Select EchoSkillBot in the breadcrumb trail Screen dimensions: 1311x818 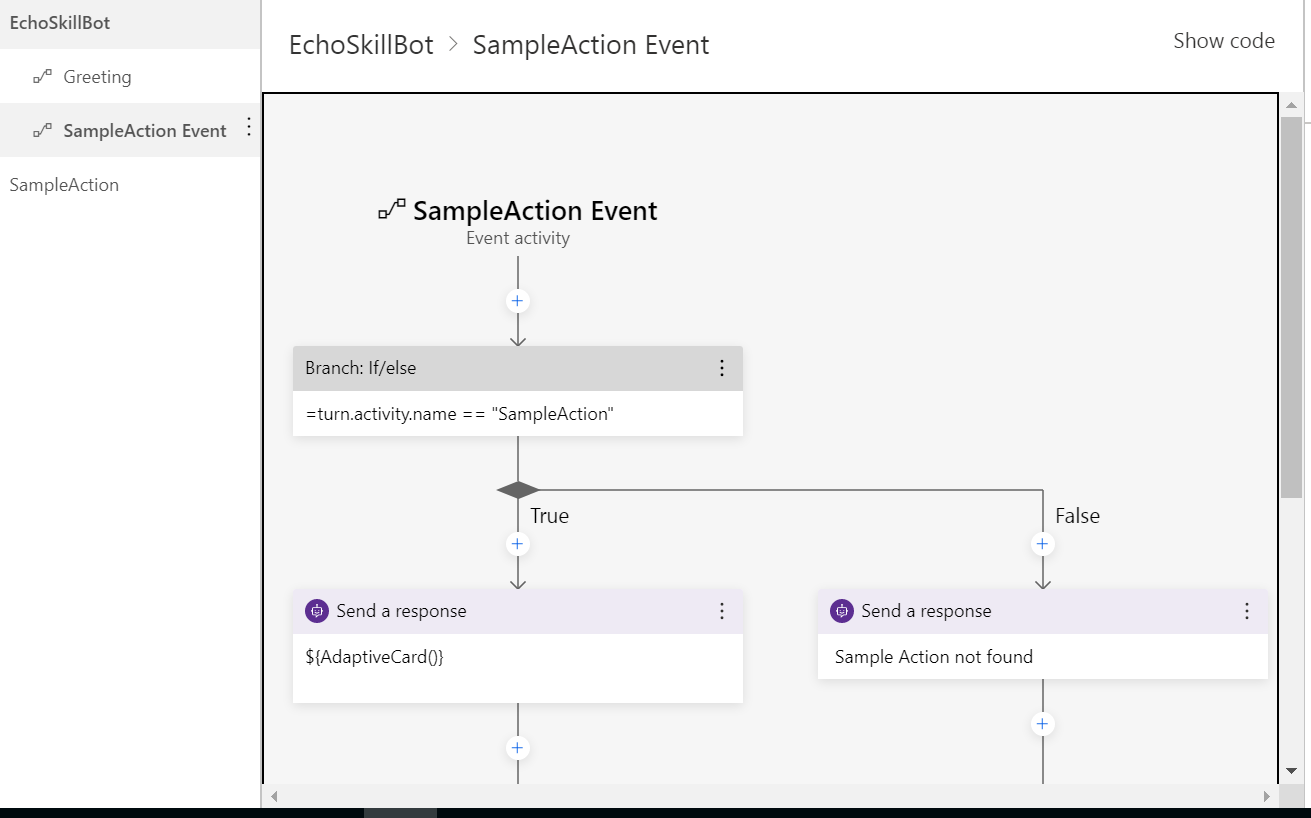coord(359,44)
